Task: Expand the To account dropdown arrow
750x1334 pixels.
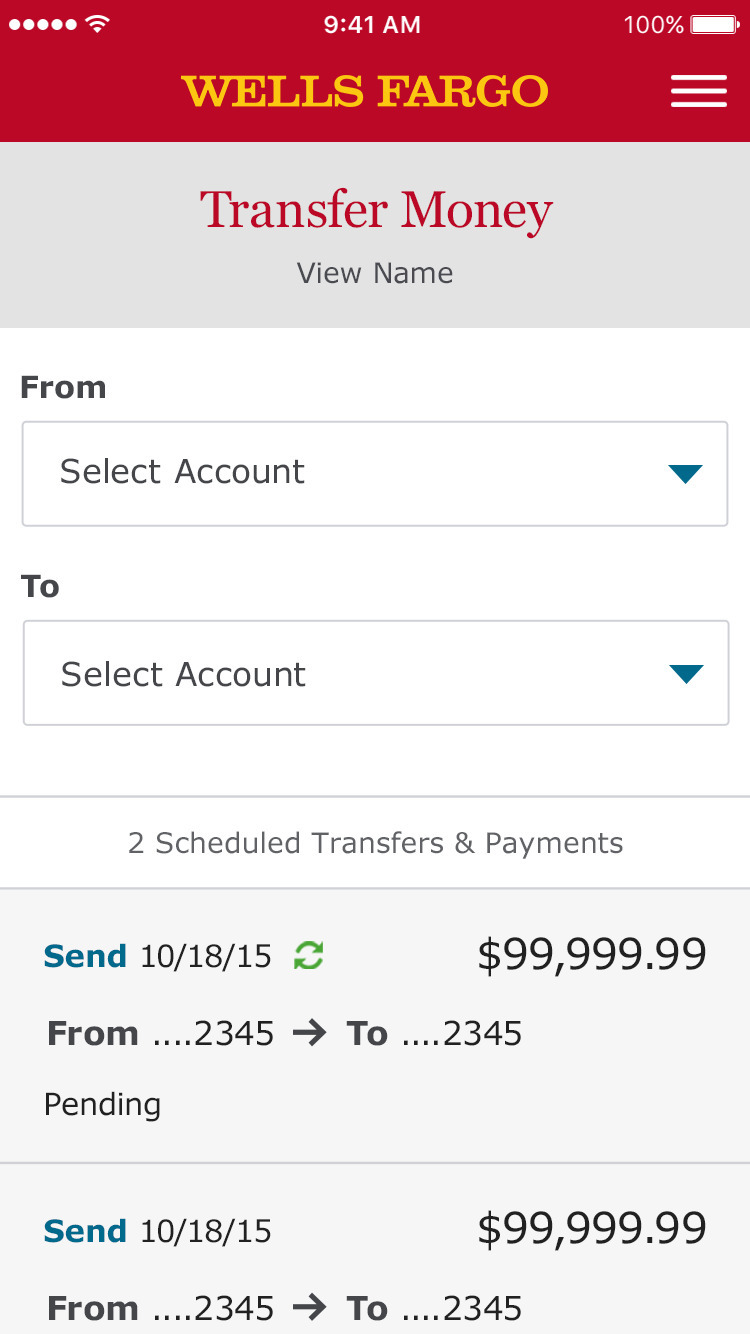Action: tap(686, 674)
